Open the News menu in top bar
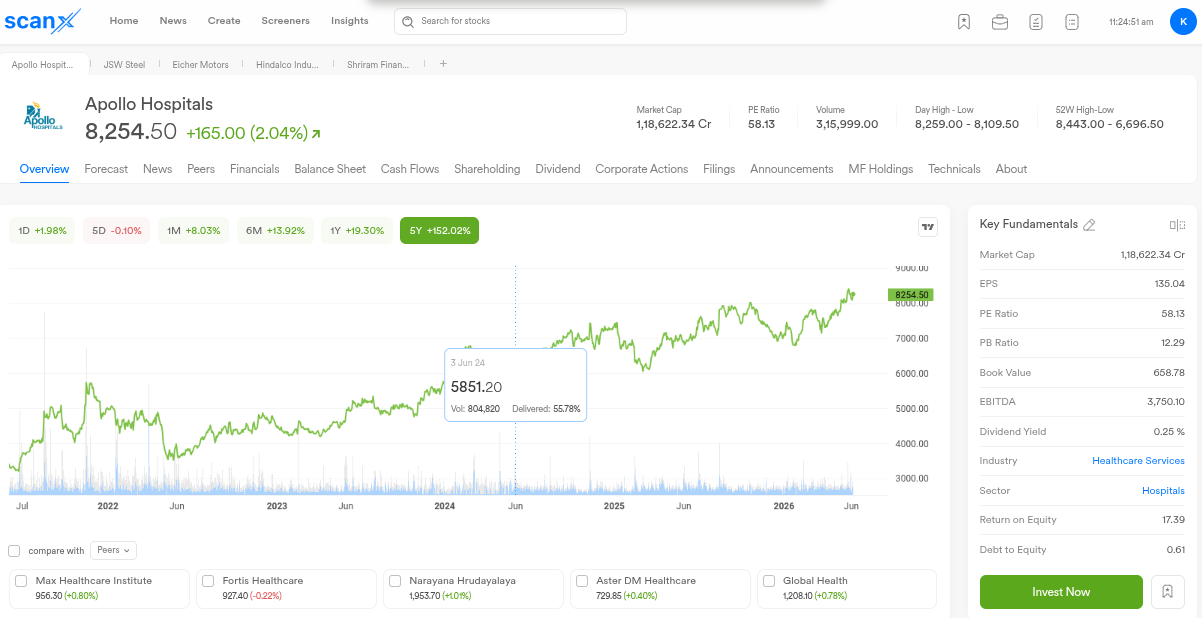Screen dimensions: 1202x618 pyautogui.click(x=173, y=21)
